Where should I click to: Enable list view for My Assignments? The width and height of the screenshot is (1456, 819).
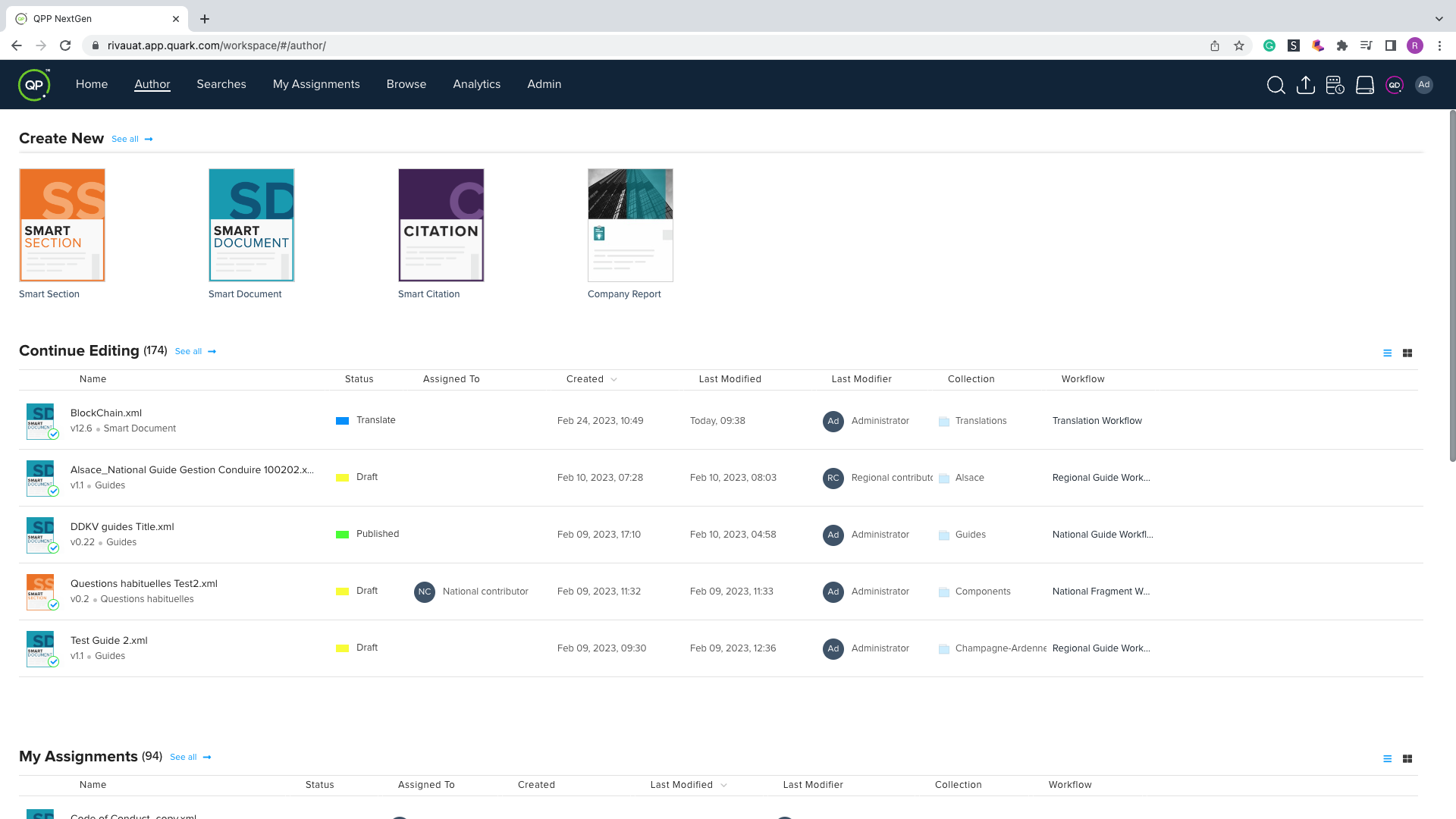[1387, 758]
